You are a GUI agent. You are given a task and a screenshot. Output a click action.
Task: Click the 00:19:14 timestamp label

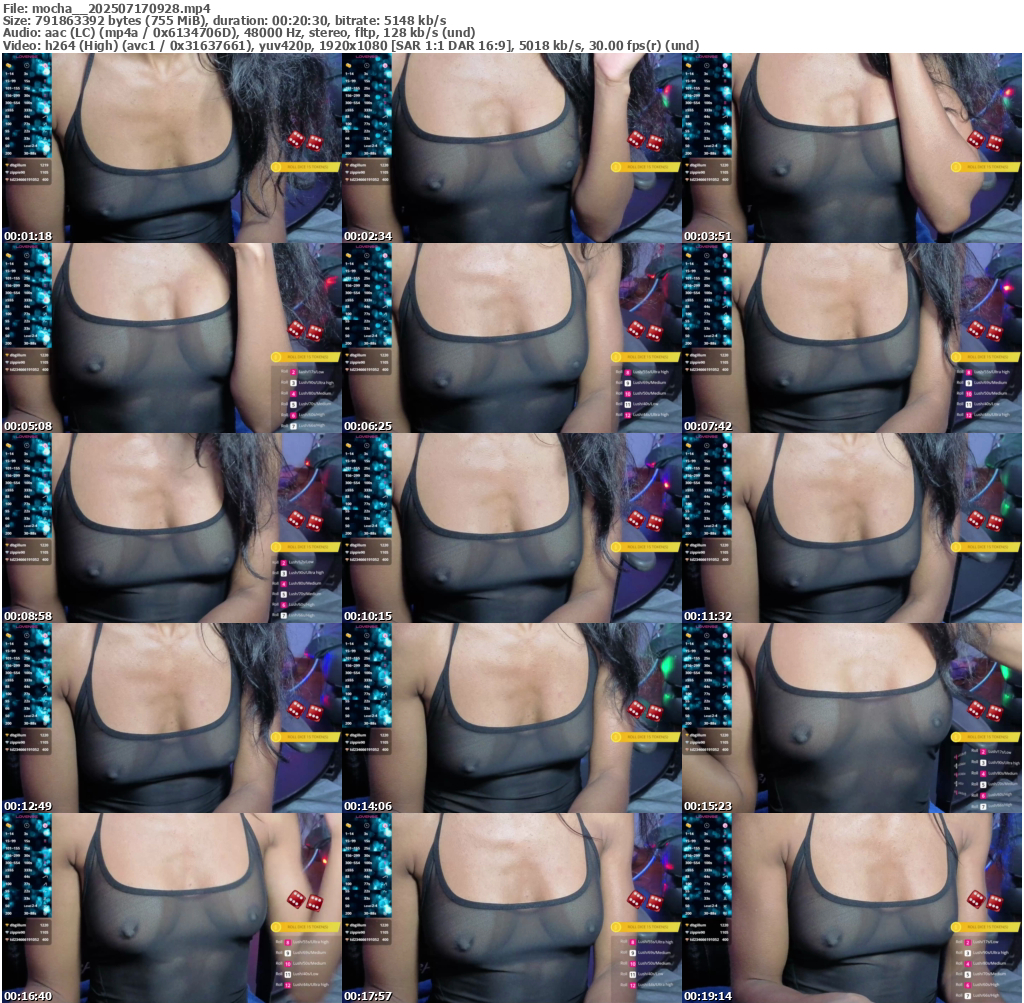(x=708, y=996)
